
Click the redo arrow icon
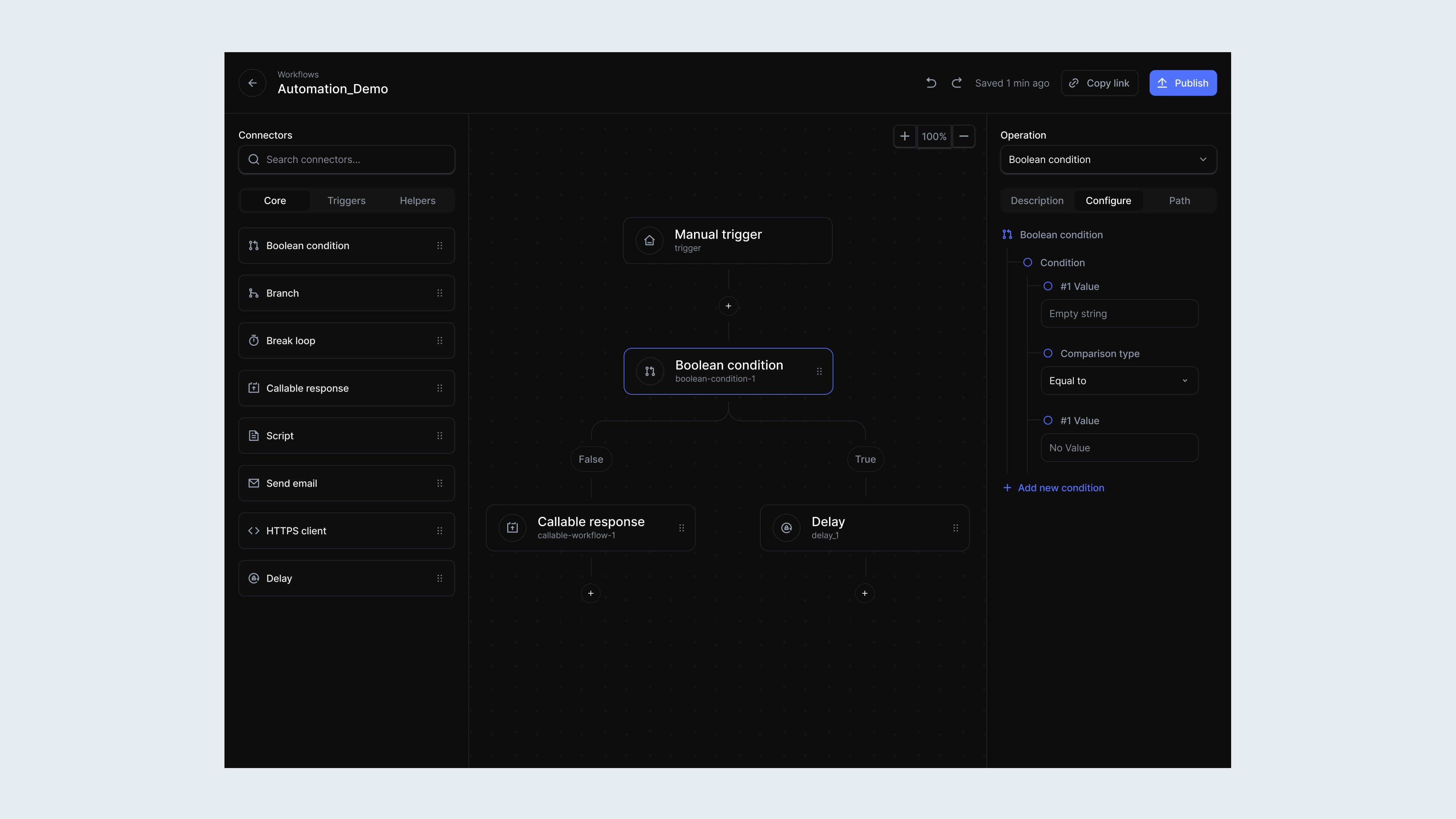[x=957, y=83]
